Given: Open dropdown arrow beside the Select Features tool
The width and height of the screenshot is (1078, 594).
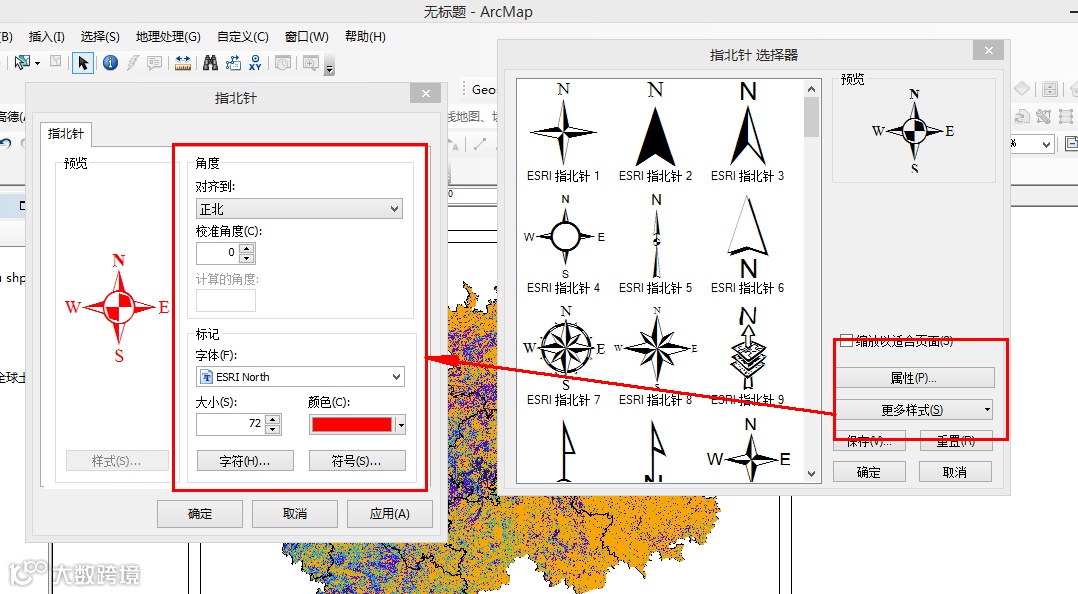Looking at the screenshot, I should [x=37, y=63].
